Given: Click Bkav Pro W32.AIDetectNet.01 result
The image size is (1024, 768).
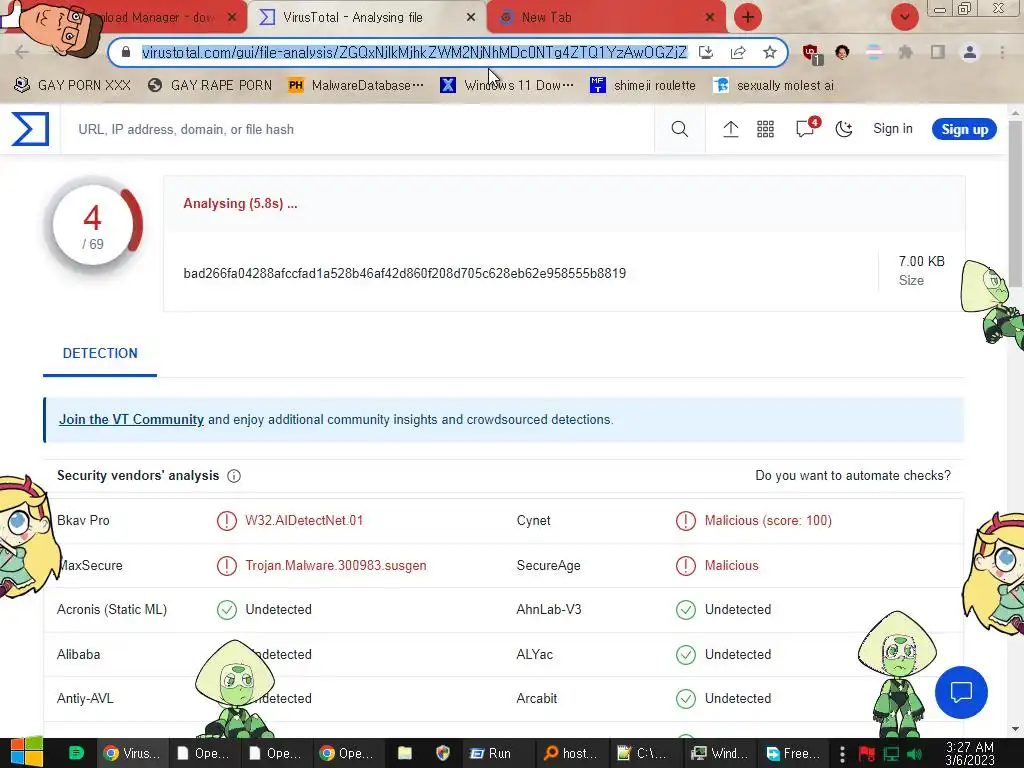Looking at the screenshot, I should click(x=304, y=520).
